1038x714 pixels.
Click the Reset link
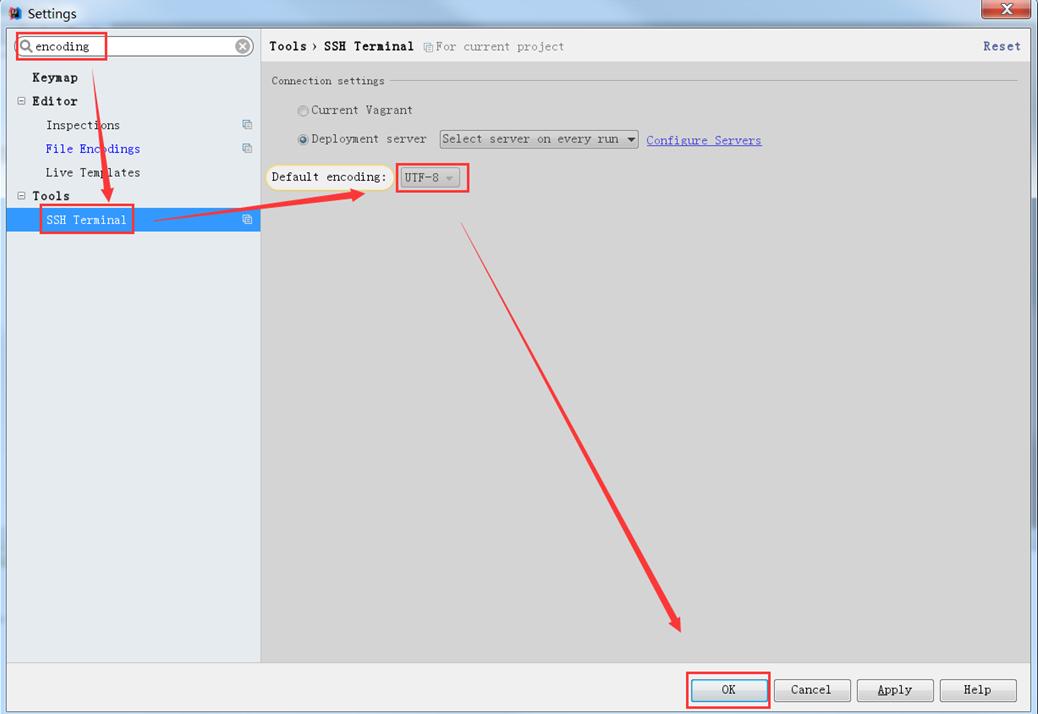(1002, 46)
